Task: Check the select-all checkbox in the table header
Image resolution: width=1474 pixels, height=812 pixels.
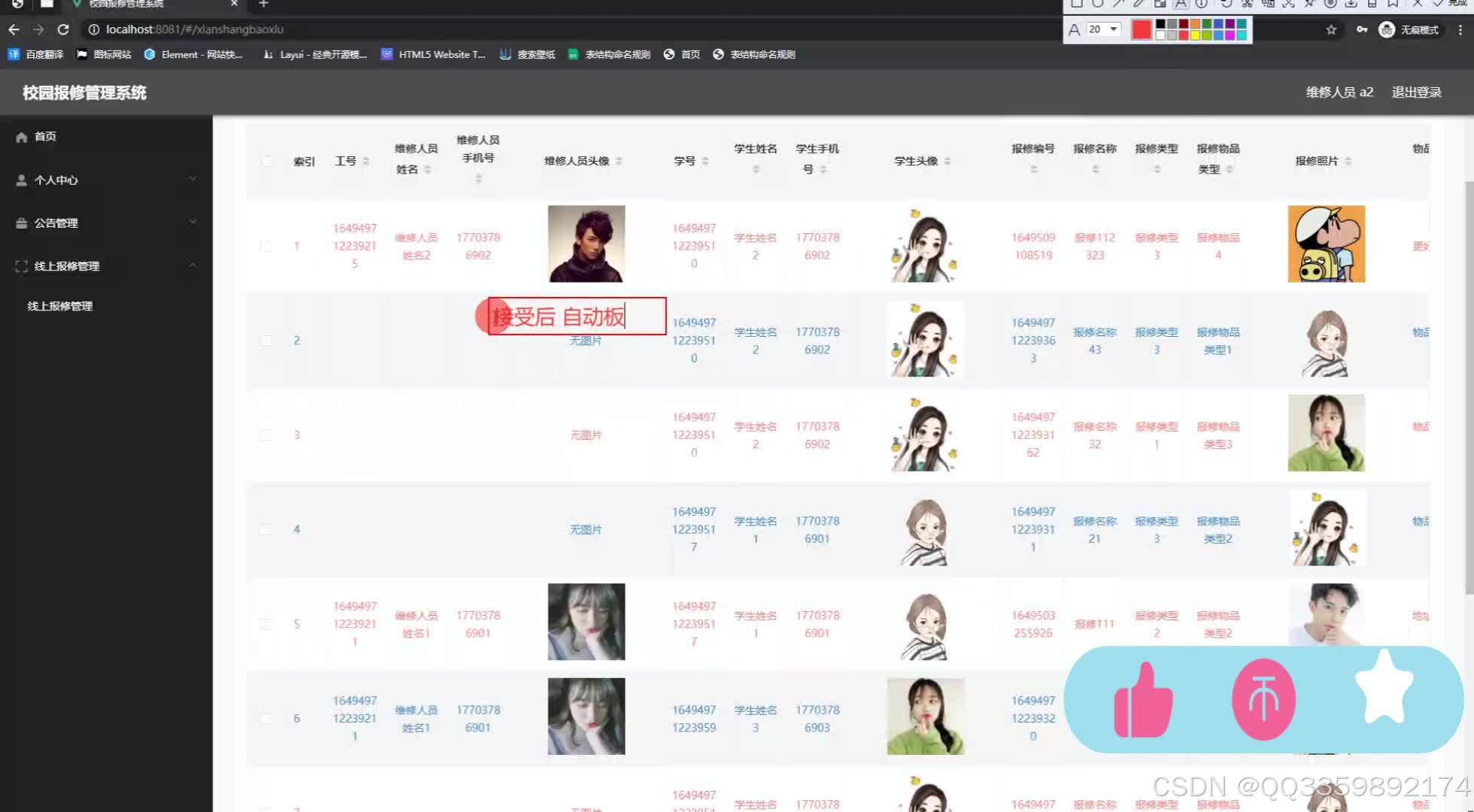Action: [x=266, y=161]
